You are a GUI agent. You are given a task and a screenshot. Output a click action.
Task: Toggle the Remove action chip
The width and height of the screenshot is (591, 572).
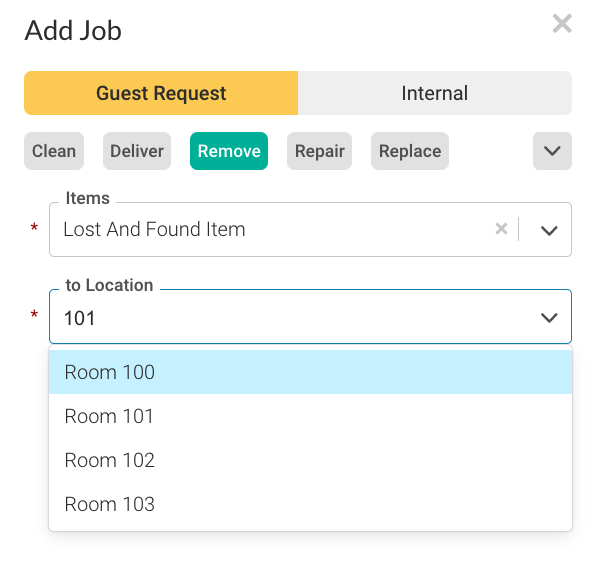pyautogui.click(x=229, y=151)
